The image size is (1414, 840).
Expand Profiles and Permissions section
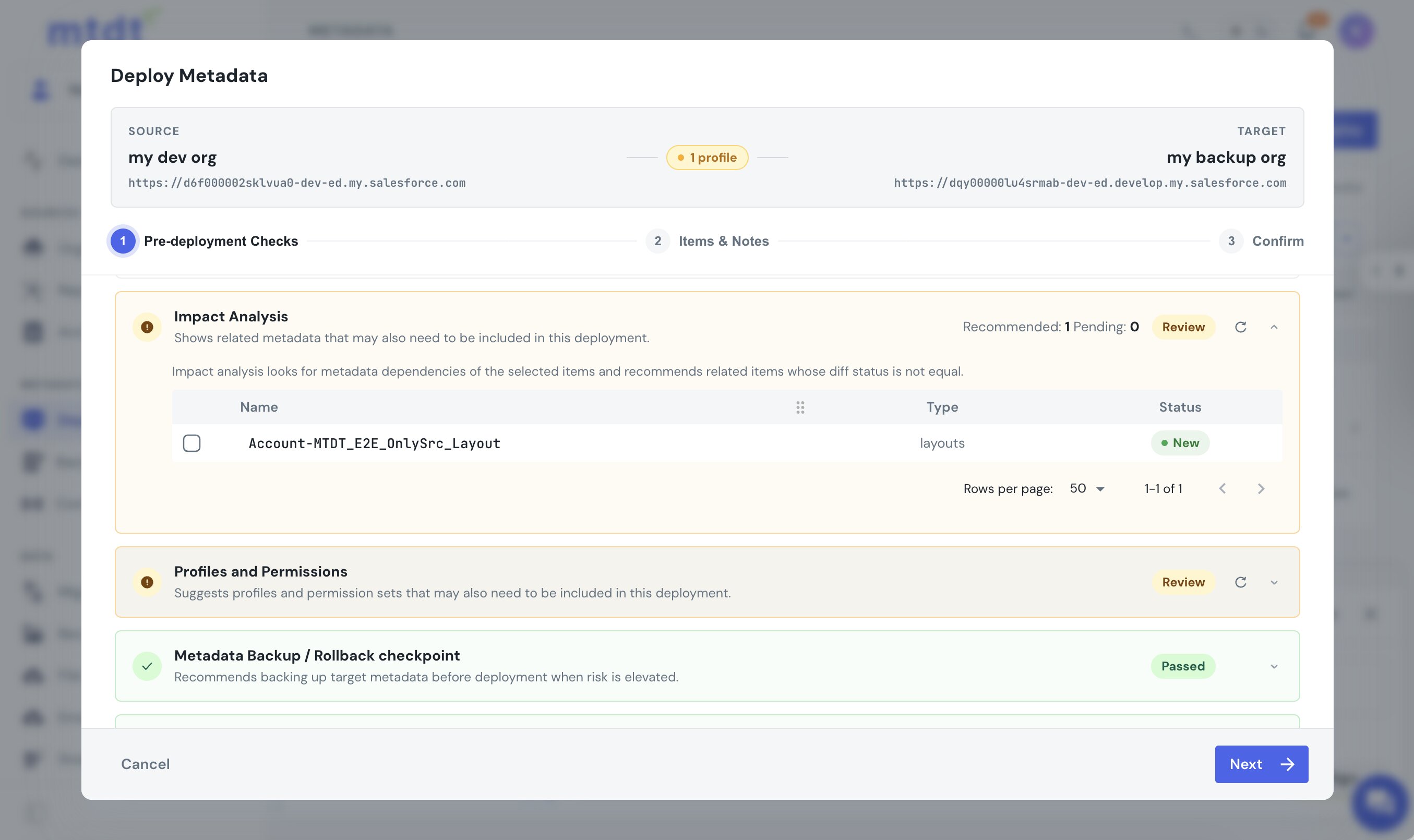1274,582
